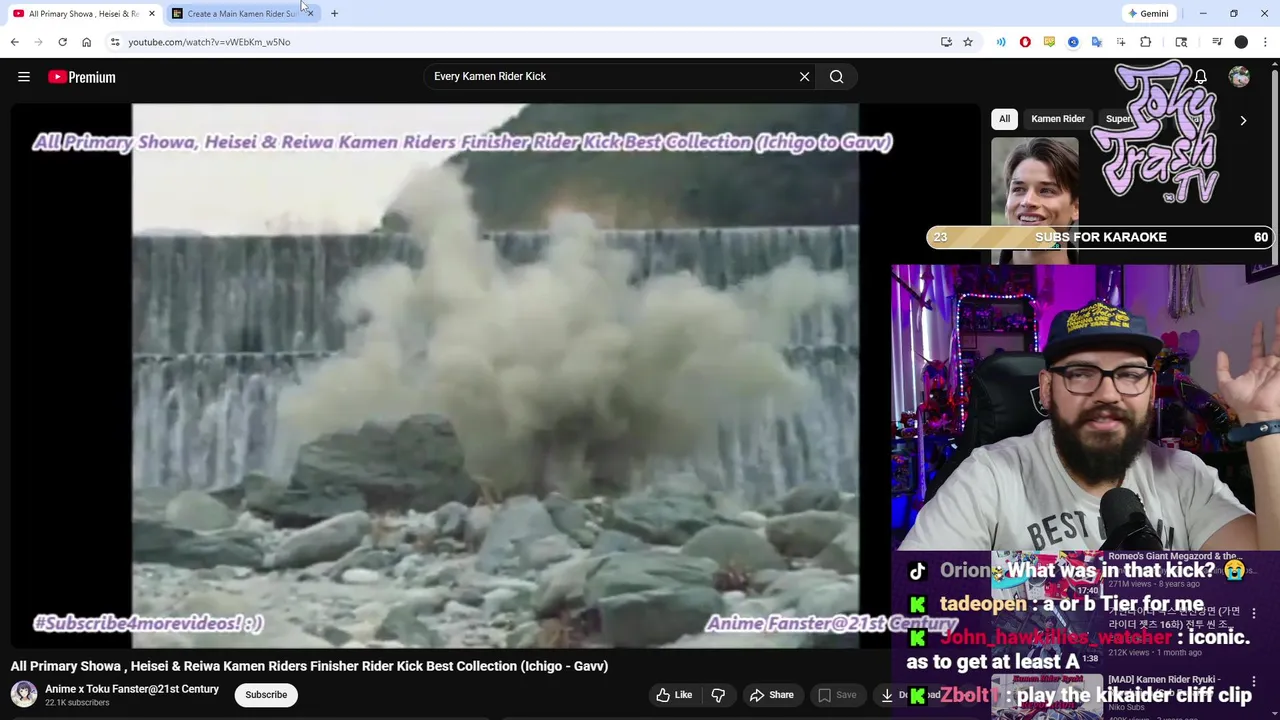Open Romeo's Giant Megazord recommended video
The width and height of the screenshot is (1280, 720).
[x=1172, y=556]
